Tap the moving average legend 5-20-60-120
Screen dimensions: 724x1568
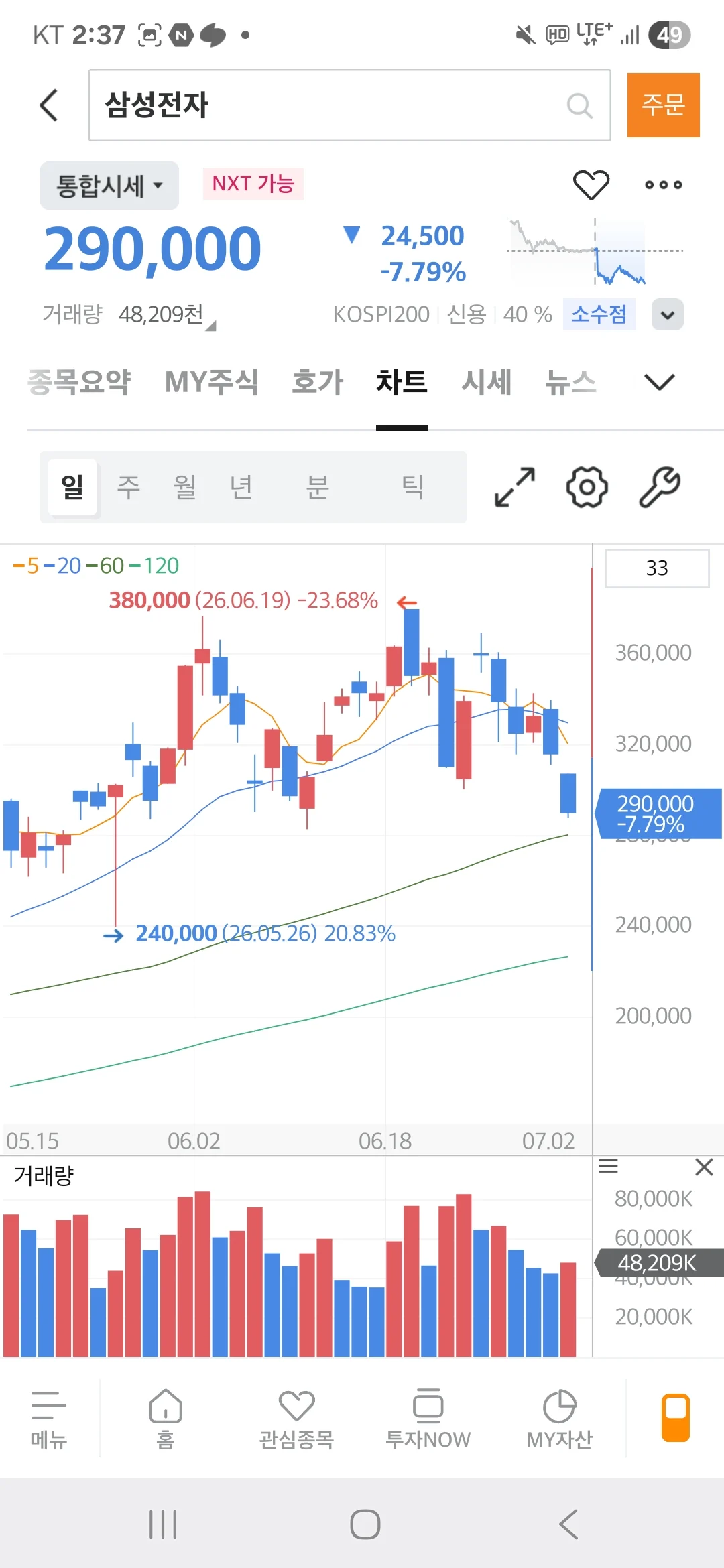(x=97, y=566)
